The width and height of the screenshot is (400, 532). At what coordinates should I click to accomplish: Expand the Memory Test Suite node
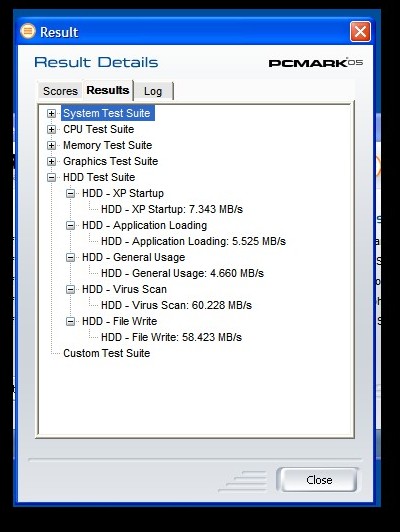(51, 145)
